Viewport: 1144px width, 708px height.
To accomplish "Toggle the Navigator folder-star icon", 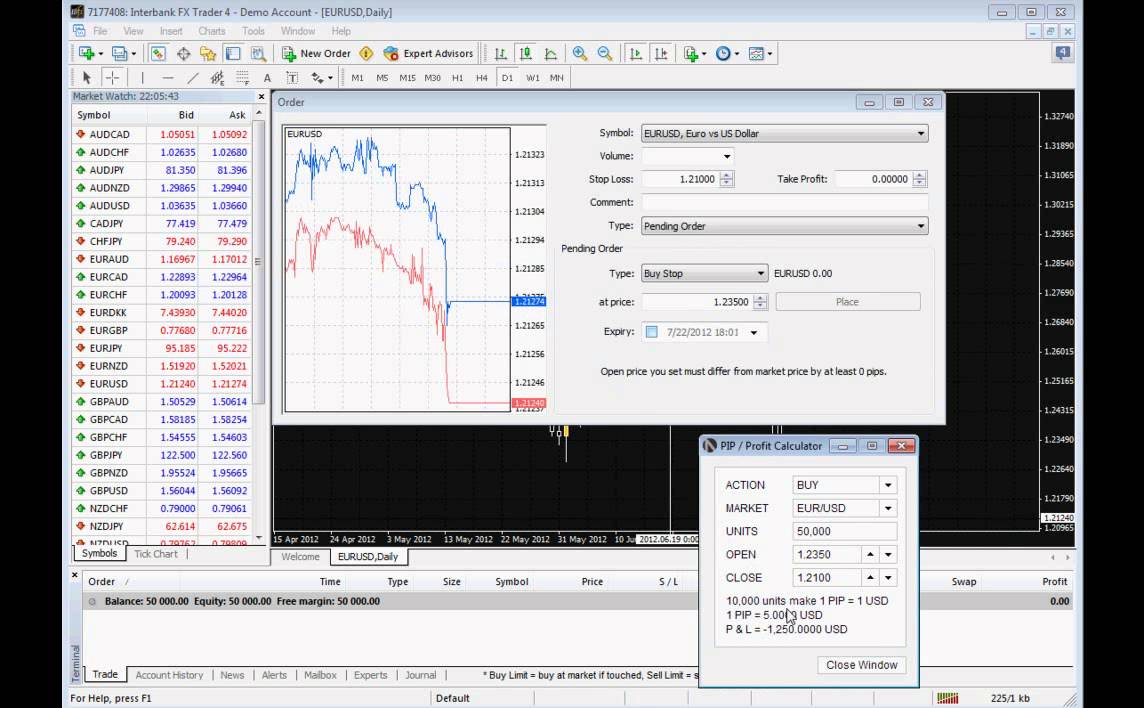I will tap(208, 53).
